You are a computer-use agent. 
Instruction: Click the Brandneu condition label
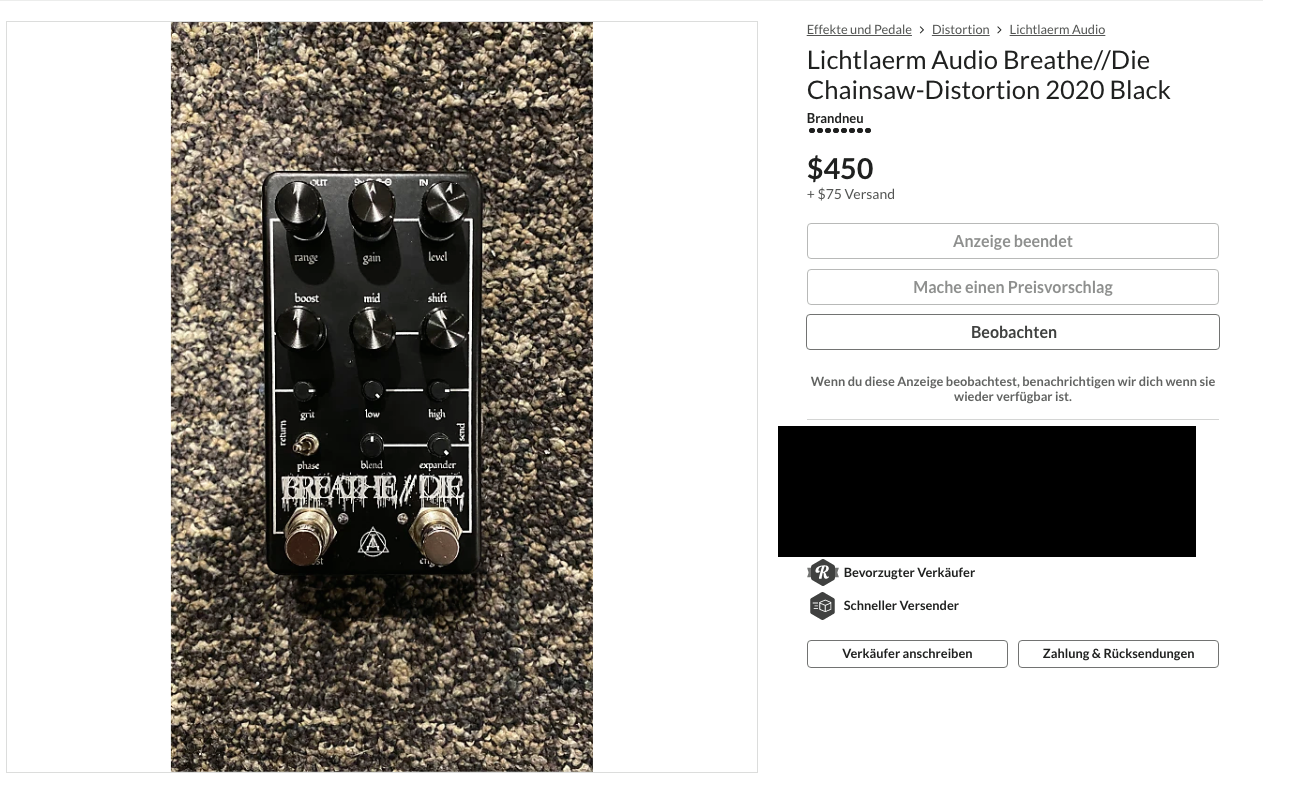(x=835, y=118)
